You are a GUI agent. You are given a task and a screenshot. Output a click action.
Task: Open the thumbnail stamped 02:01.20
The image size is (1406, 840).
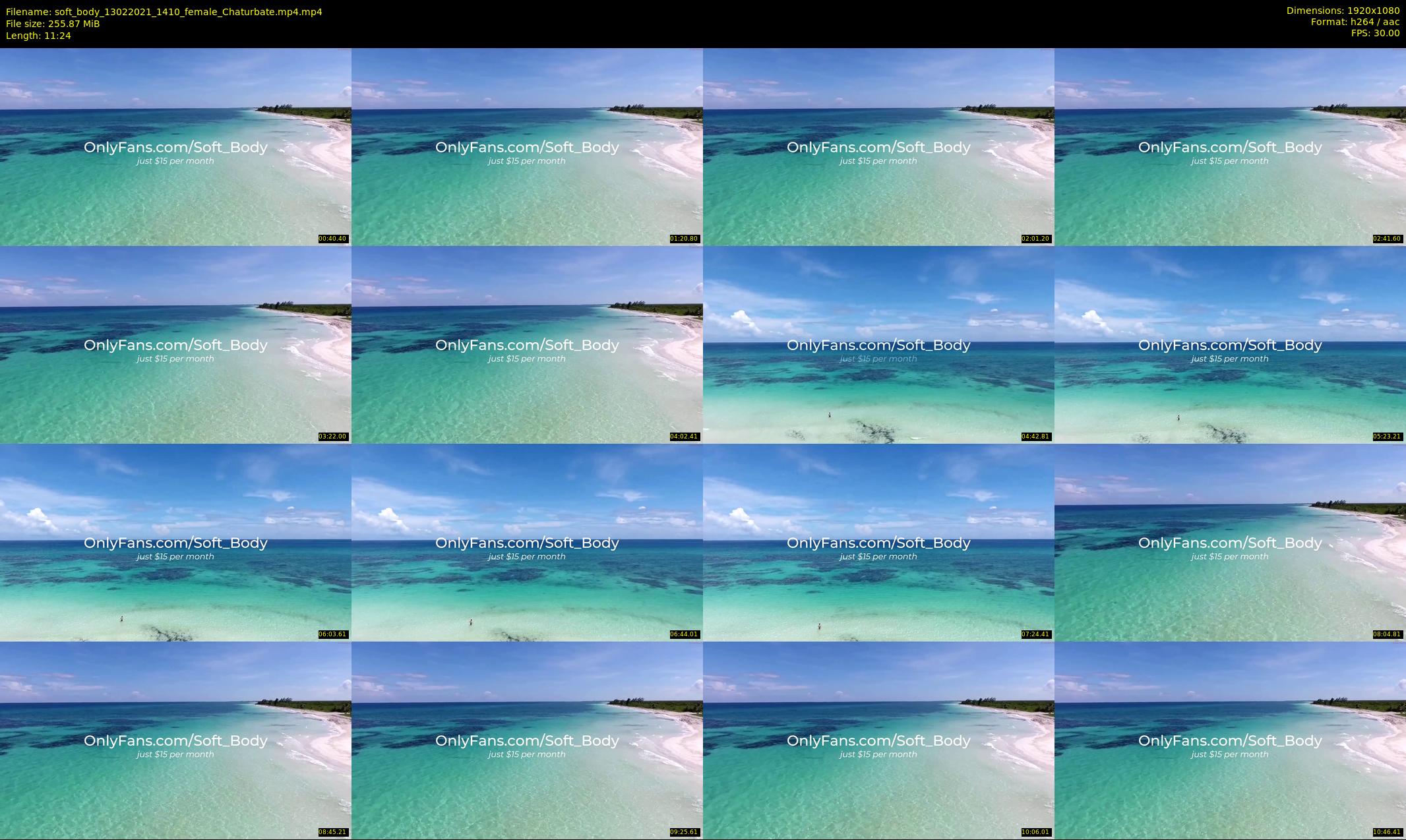tap(878, 147)
